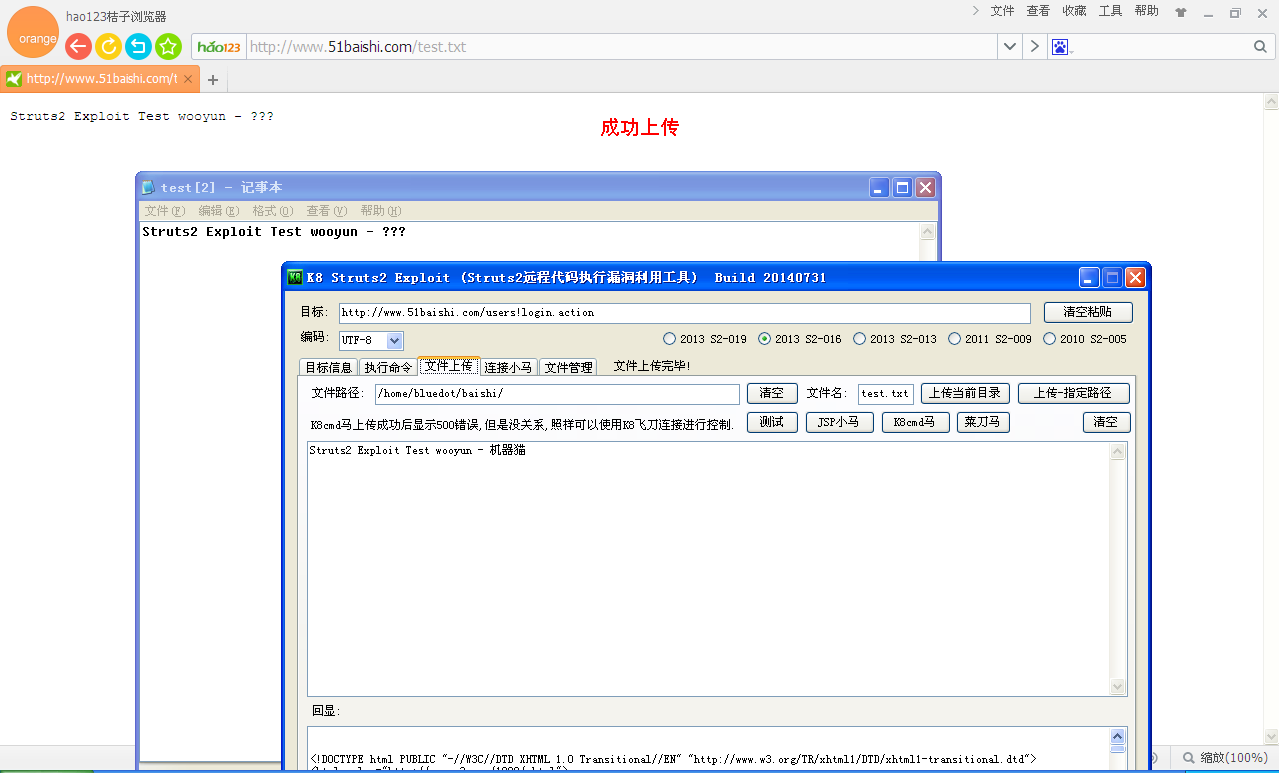Viewport: 1279px width, 773px height.
Task: Go back with the red arrow button
Action: tap(78, 46)
